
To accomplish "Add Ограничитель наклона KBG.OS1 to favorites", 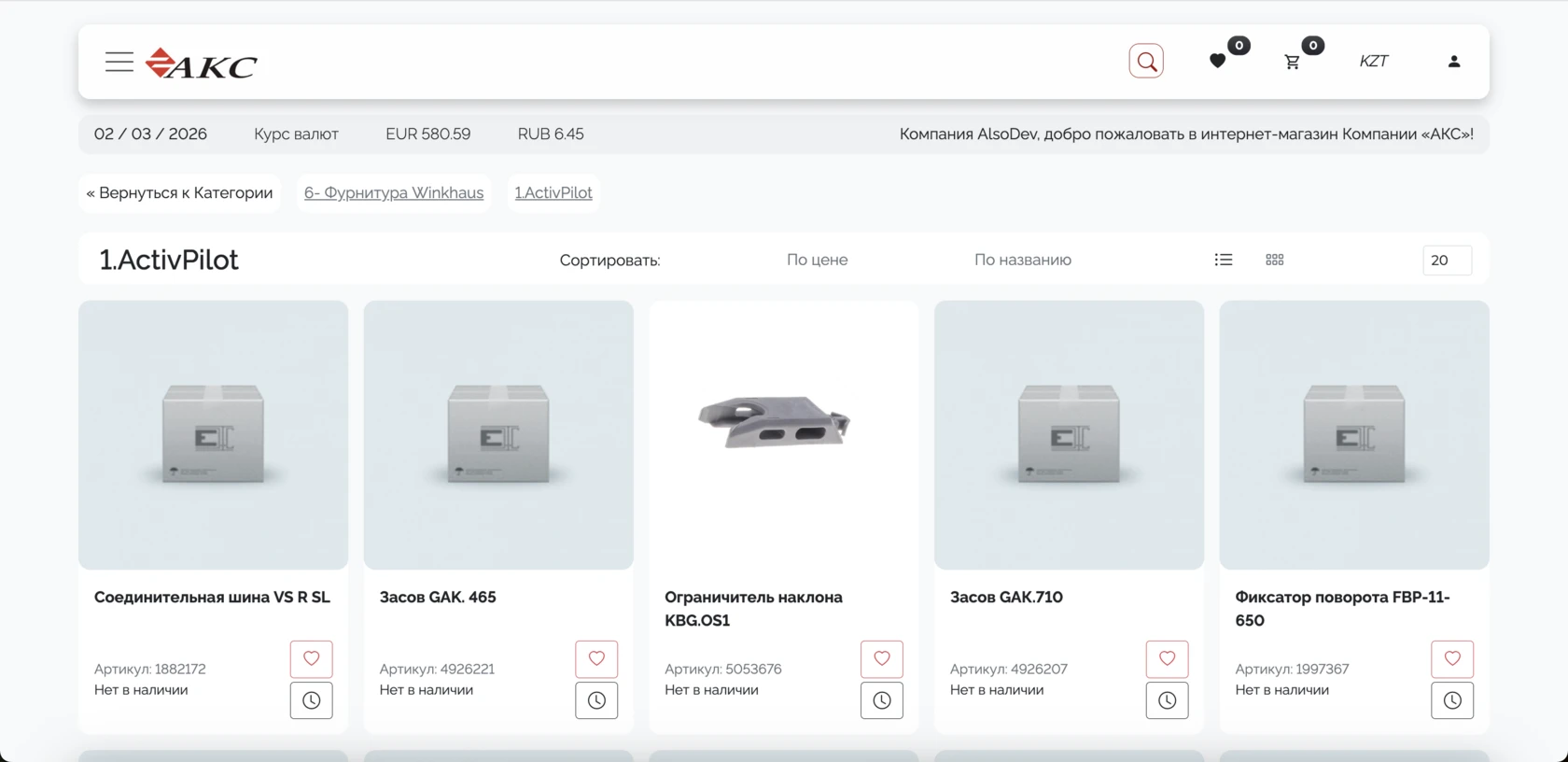I will click(882, 658).
